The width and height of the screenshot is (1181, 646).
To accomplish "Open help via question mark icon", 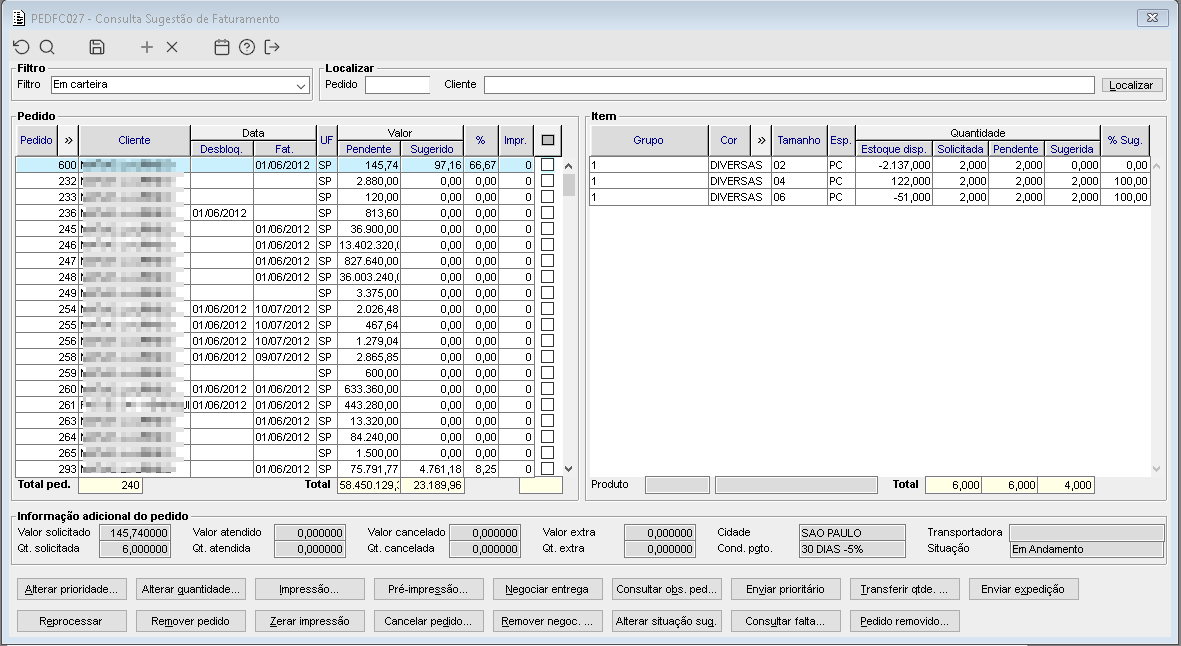I will (x=247, y=47).
